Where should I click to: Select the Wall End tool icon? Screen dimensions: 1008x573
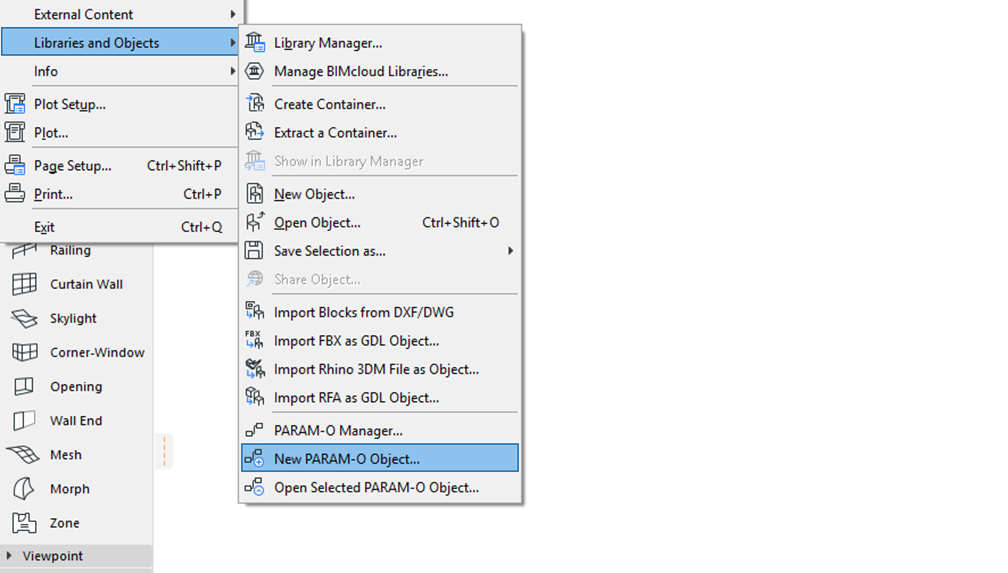[x=24, y=420]
